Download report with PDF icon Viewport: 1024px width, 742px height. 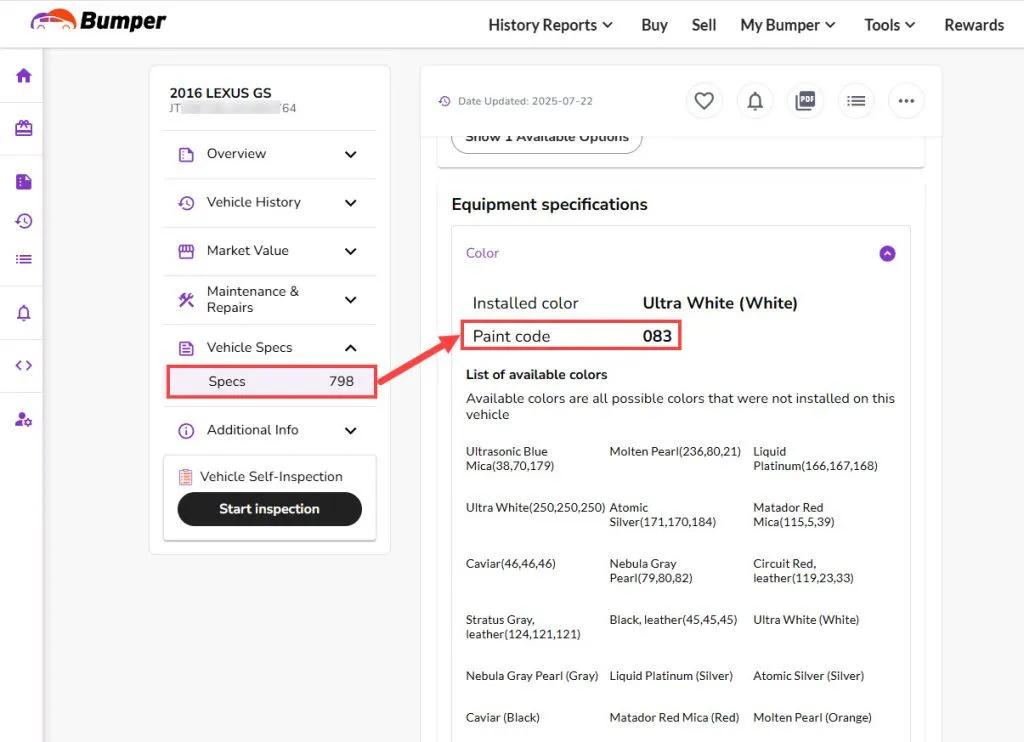tap(805, 101)
